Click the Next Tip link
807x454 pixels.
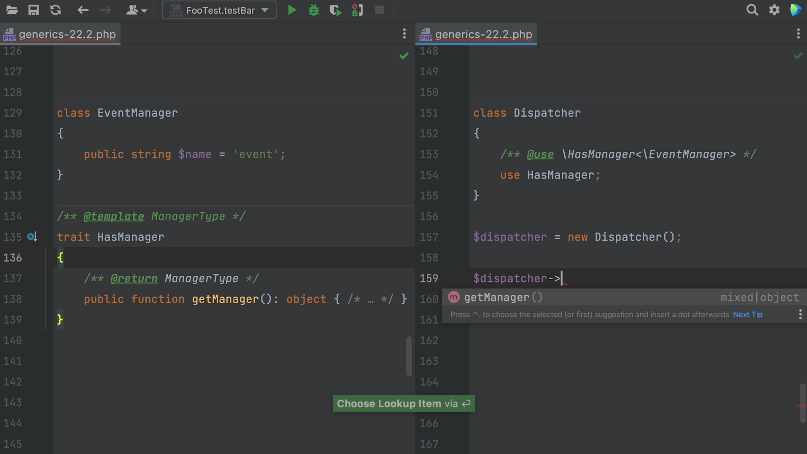(747, 315)
